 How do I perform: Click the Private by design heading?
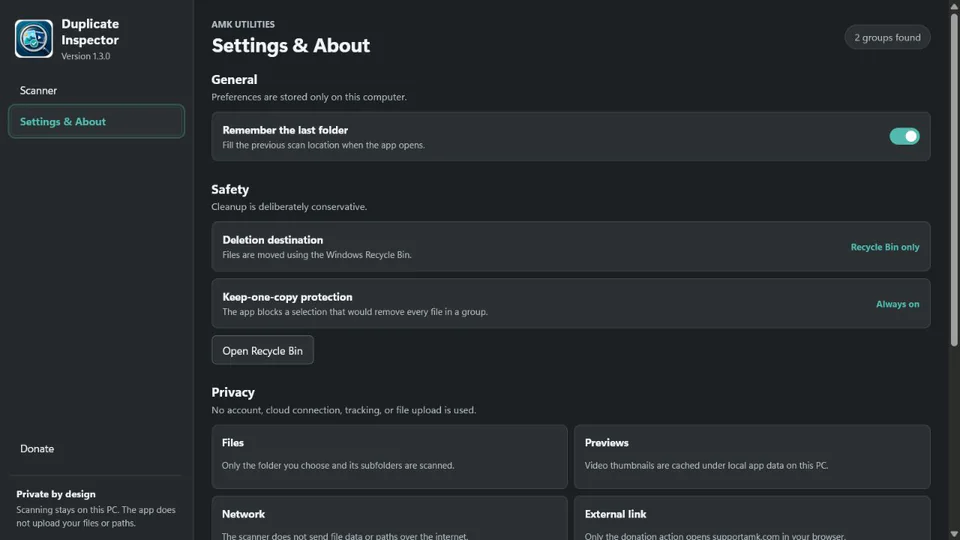click(56, 494)
